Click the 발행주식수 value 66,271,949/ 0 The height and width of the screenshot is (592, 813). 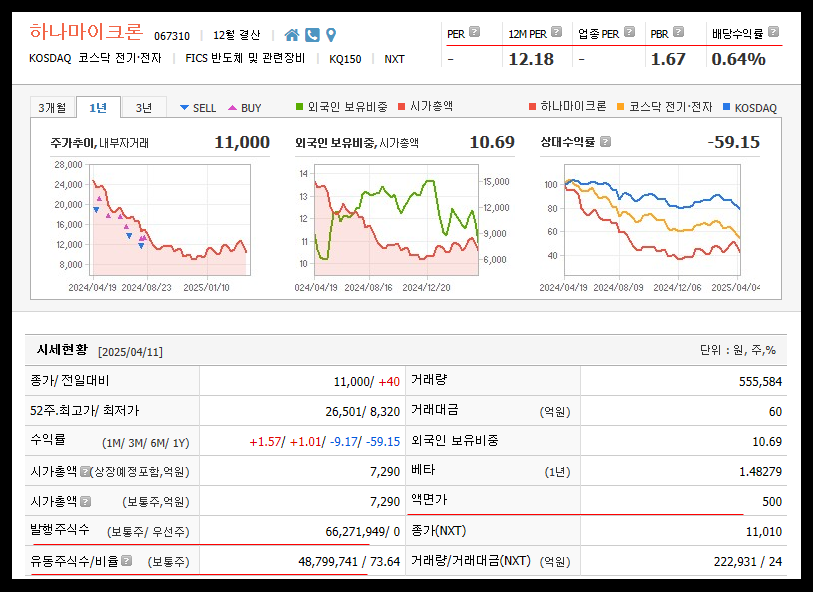pyautogui.click(x=362, y=532)
